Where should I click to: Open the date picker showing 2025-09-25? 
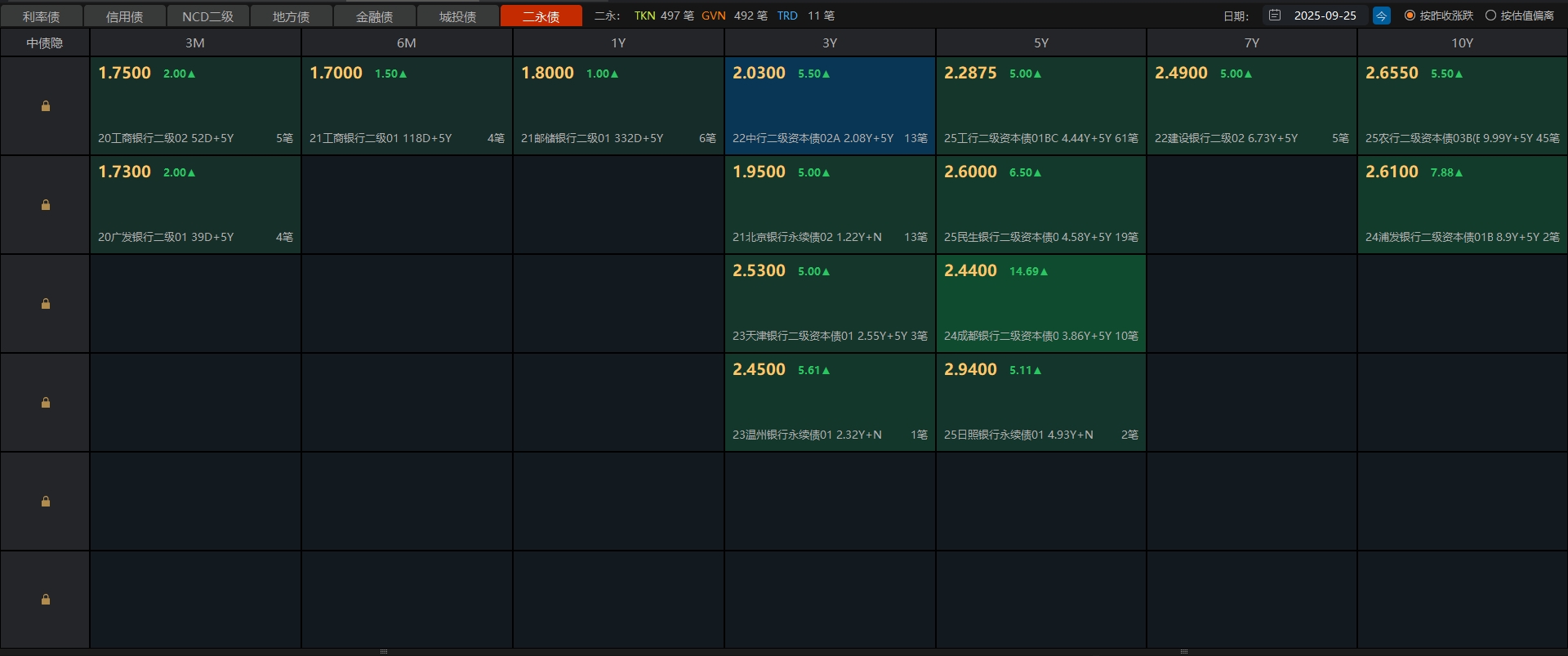click(x=1324, y=16)
